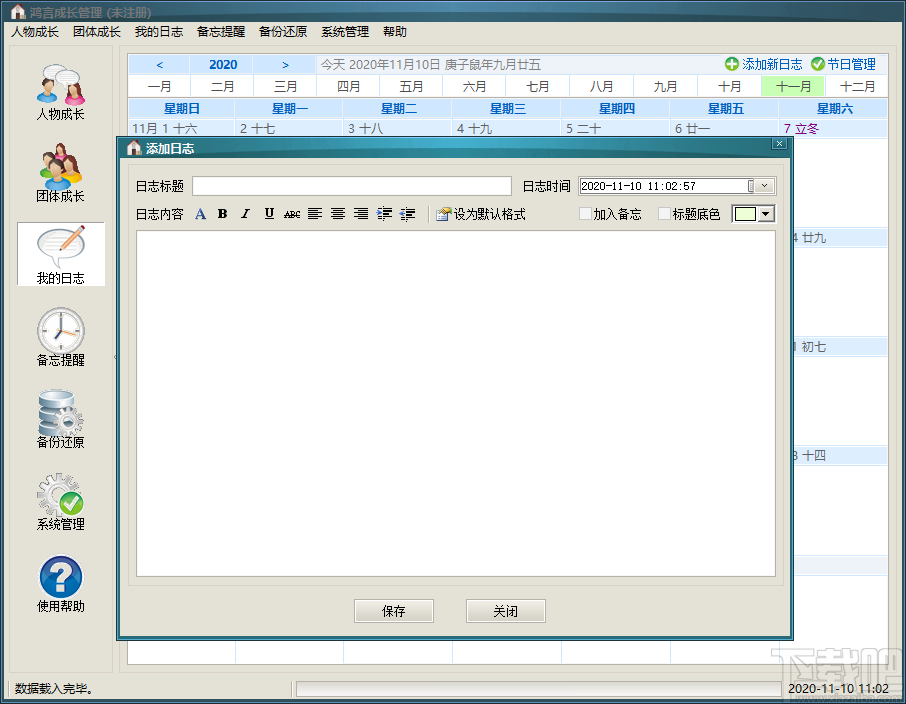Open 使用帮助 question mark icon
Screen dimensions: 906x704
[x=60, y=580]
